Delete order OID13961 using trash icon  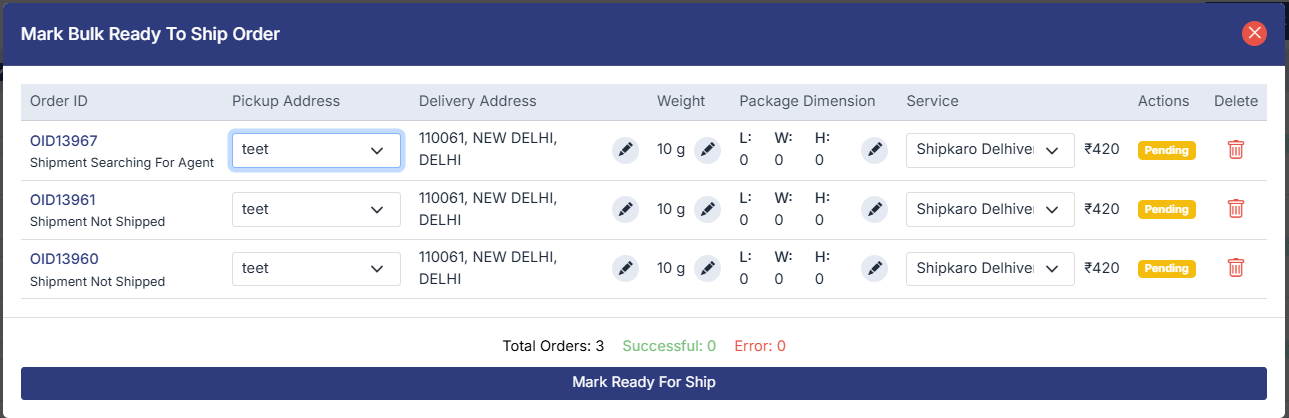tap(1236, 209)
